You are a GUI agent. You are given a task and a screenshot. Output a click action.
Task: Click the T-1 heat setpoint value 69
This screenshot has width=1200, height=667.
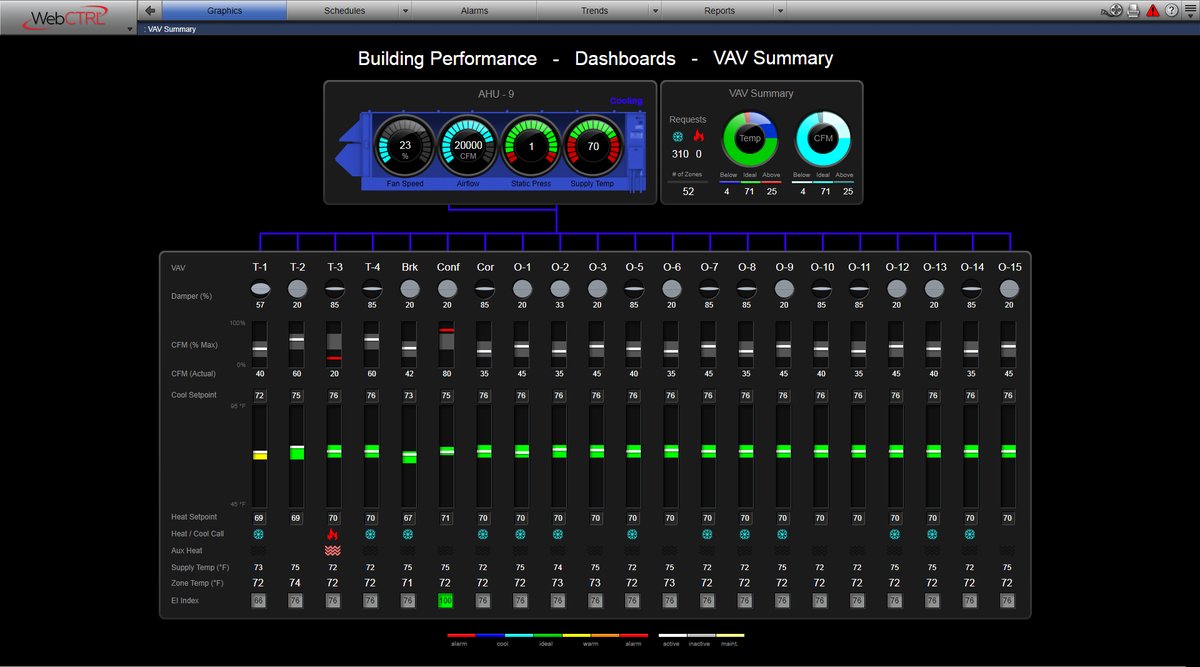click(260, 518)
